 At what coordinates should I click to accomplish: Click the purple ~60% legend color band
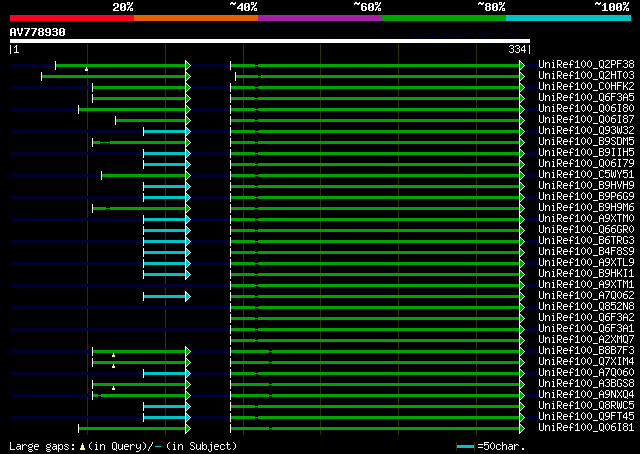coord(319,18)
